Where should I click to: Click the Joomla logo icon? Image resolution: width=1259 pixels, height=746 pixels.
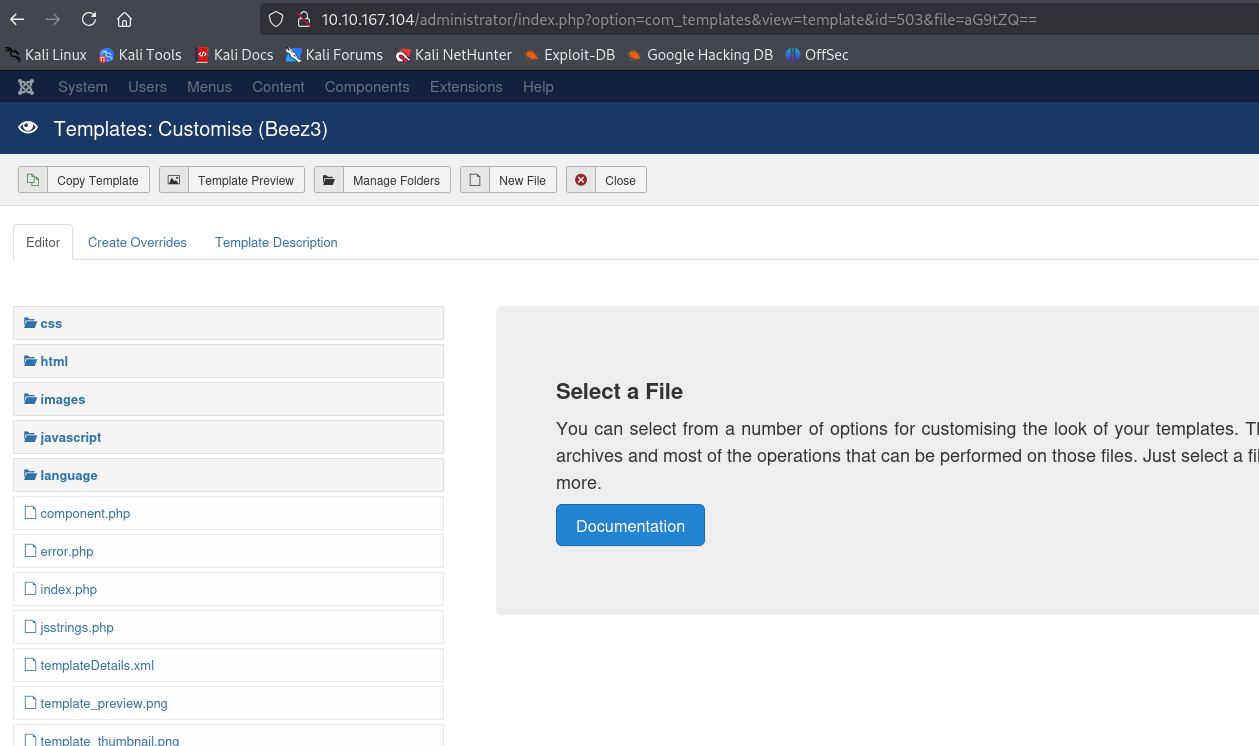pyautogui.click(x=26, y=87)
